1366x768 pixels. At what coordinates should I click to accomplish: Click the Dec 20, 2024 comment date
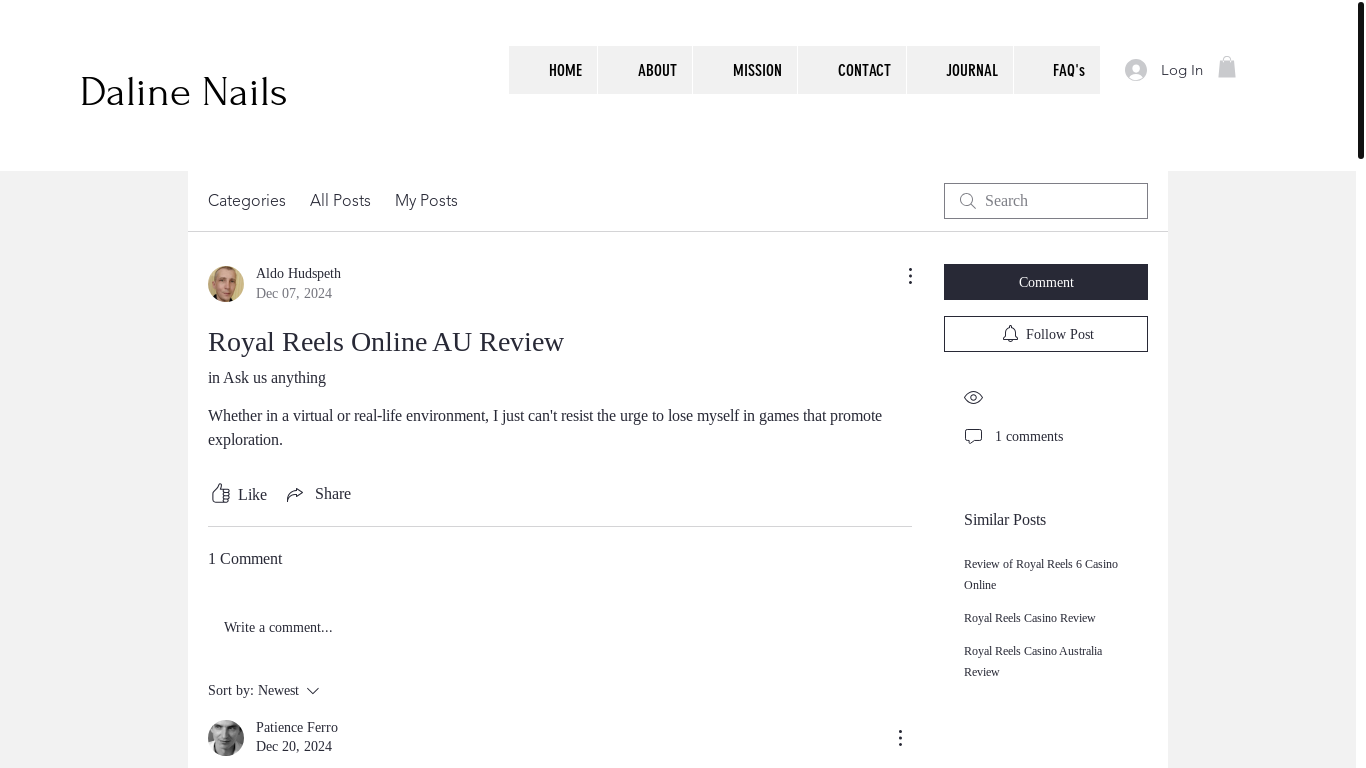coord(294,747)
